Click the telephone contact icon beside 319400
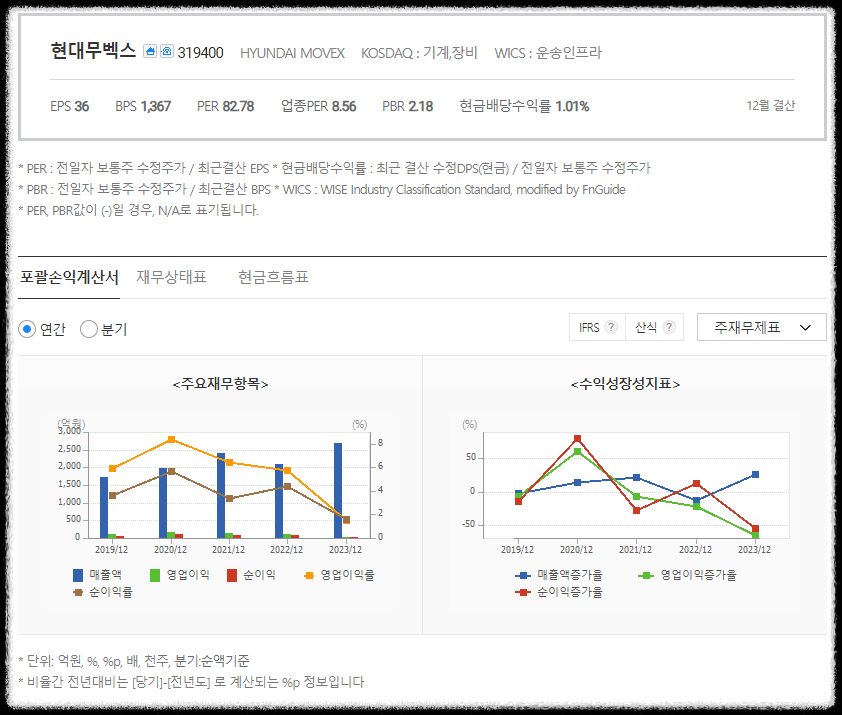This screenshot has width=842, height=715. click(167, 52)
